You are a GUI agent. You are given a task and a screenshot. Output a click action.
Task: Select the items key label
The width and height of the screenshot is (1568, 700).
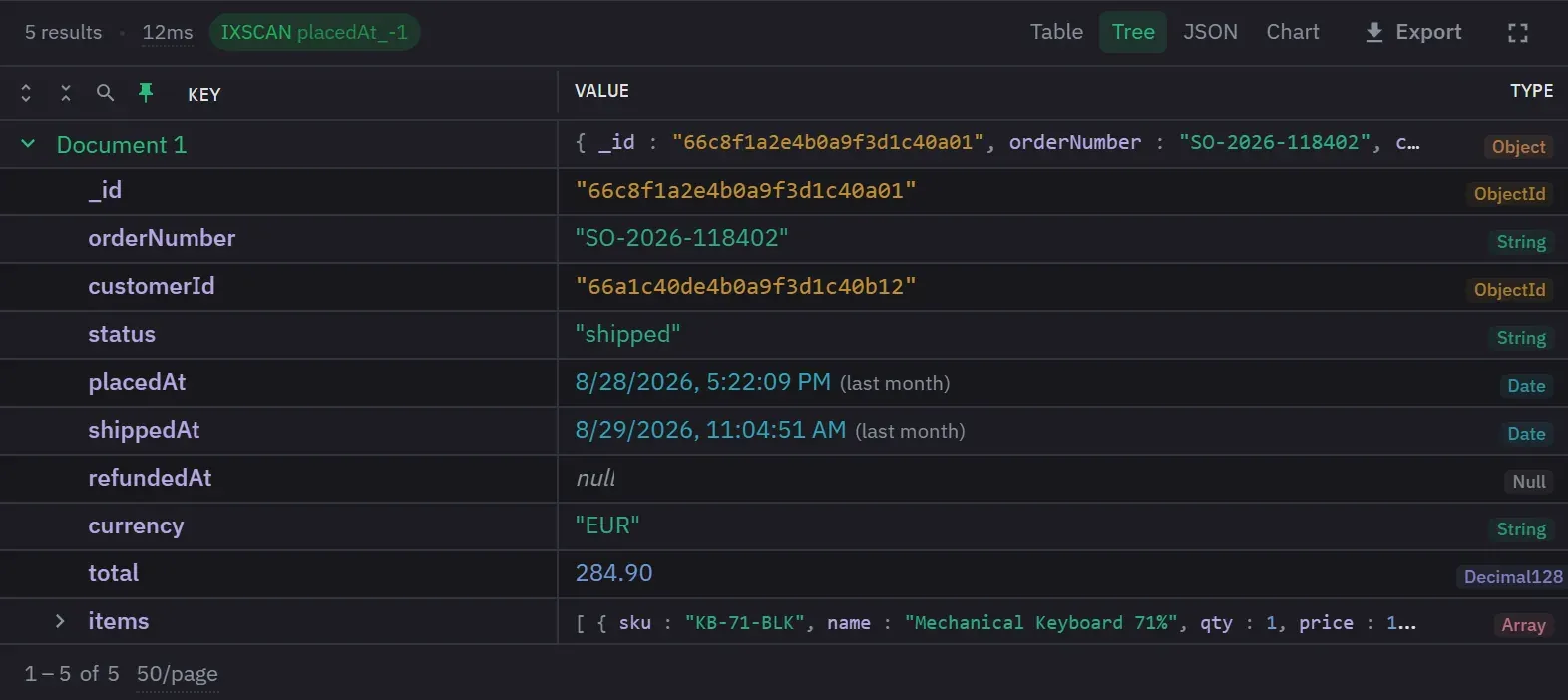[119, 621]
